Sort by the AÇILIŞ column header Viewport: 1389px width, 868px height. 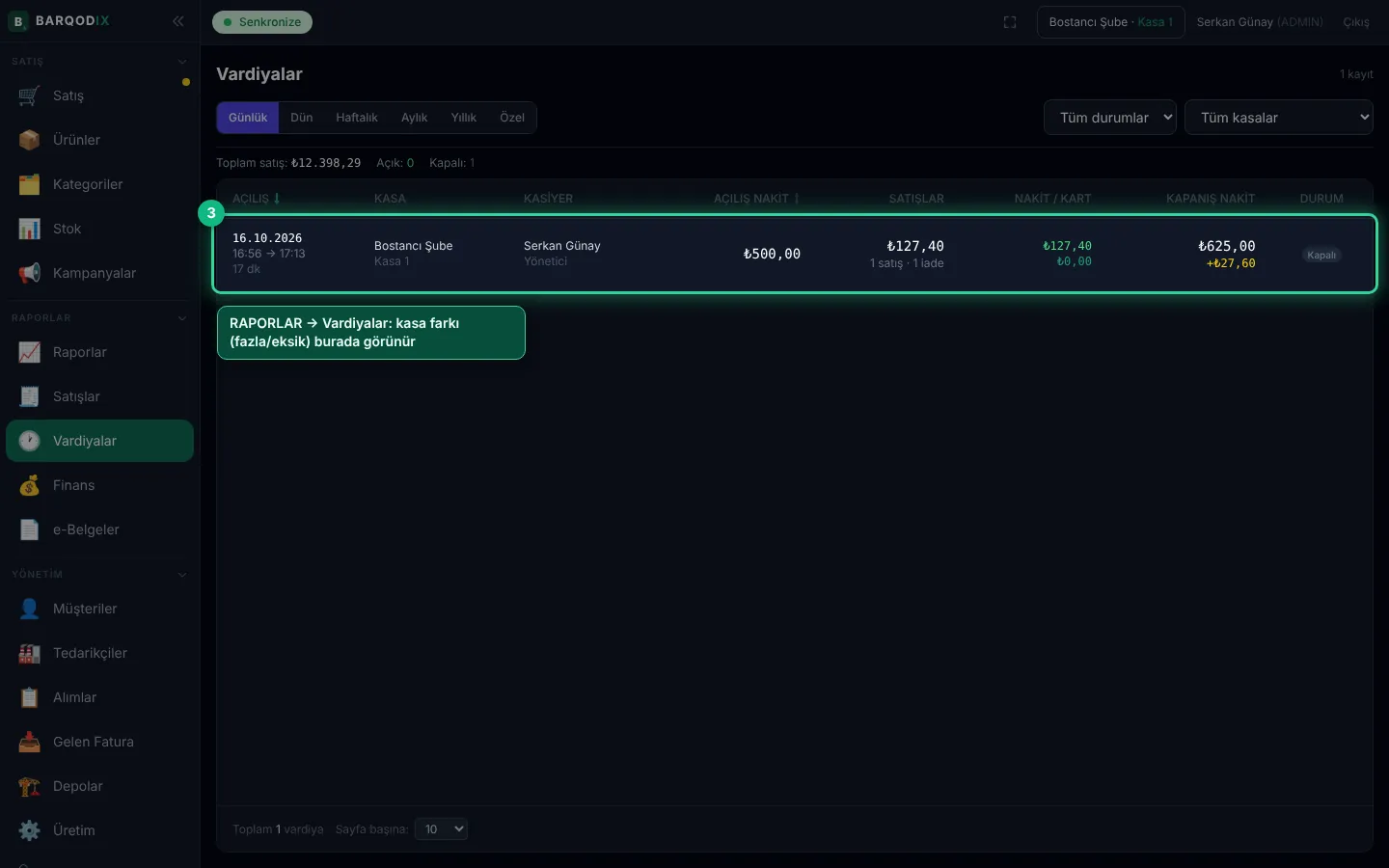point(257,199)
